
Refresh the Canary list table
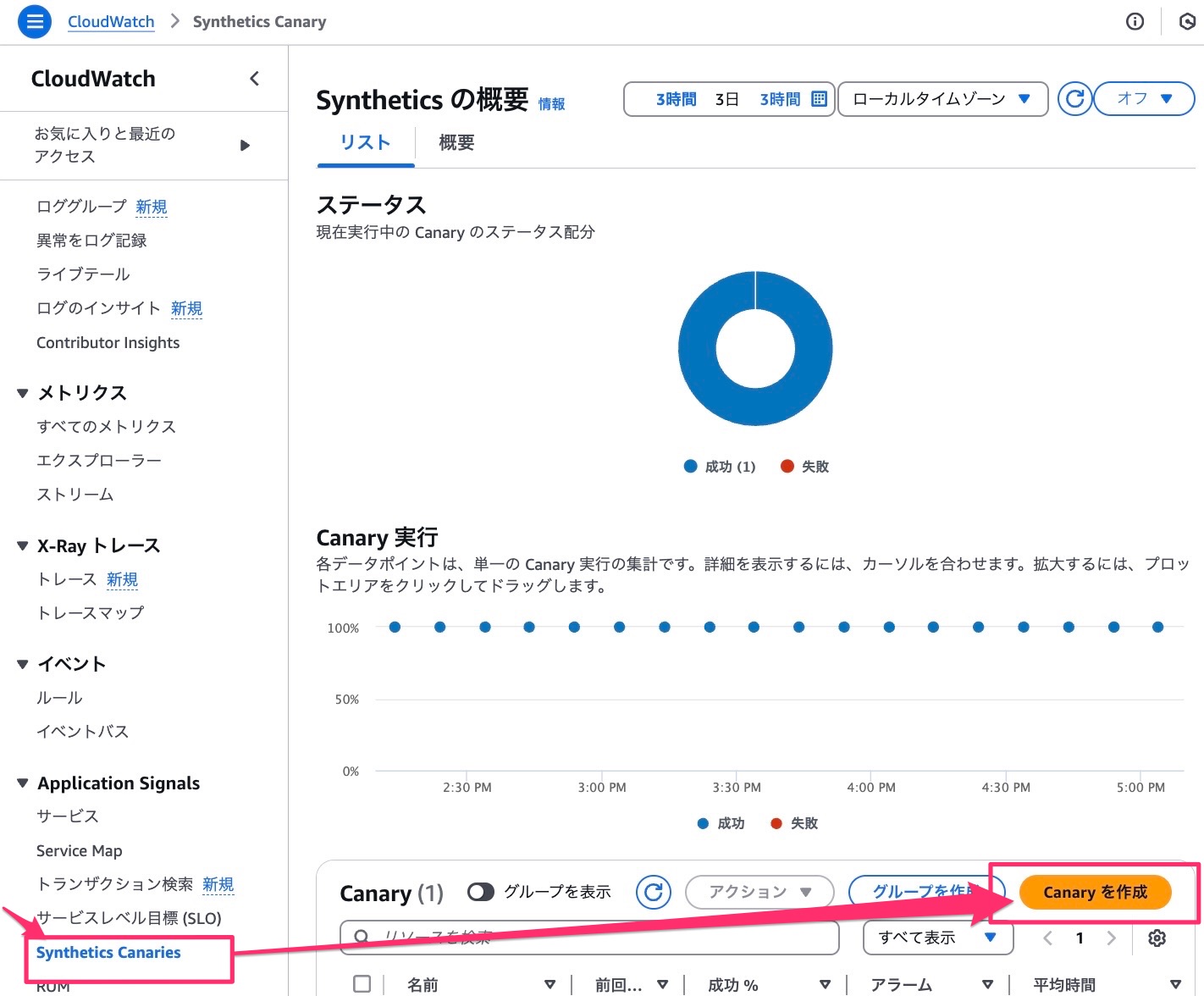(x=654, y=892)
